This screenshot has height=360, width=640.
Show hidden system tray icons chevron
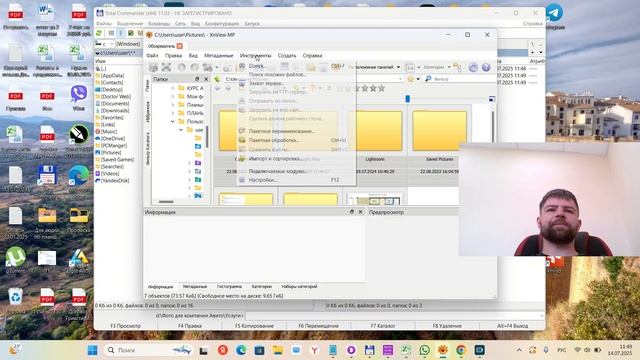(519, 350)
